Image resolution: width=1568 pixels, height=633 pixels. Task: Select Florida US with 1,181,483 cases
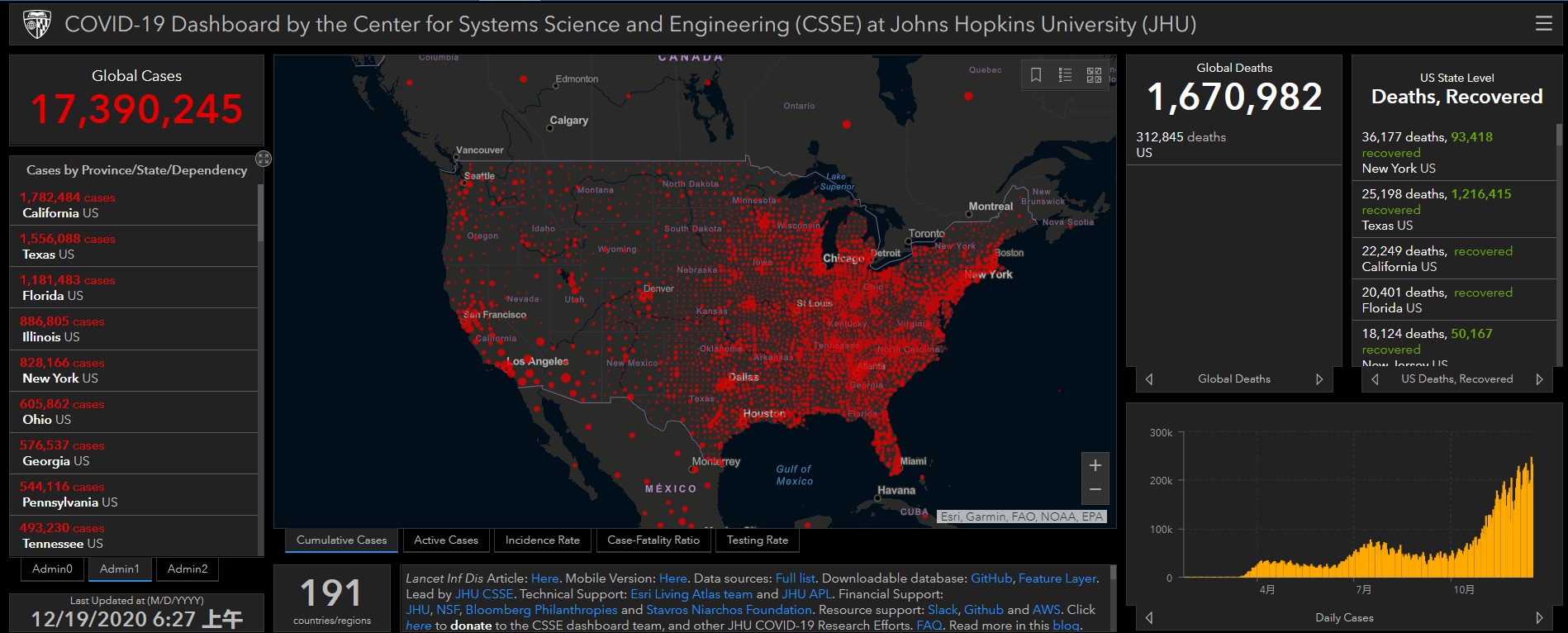134,288
